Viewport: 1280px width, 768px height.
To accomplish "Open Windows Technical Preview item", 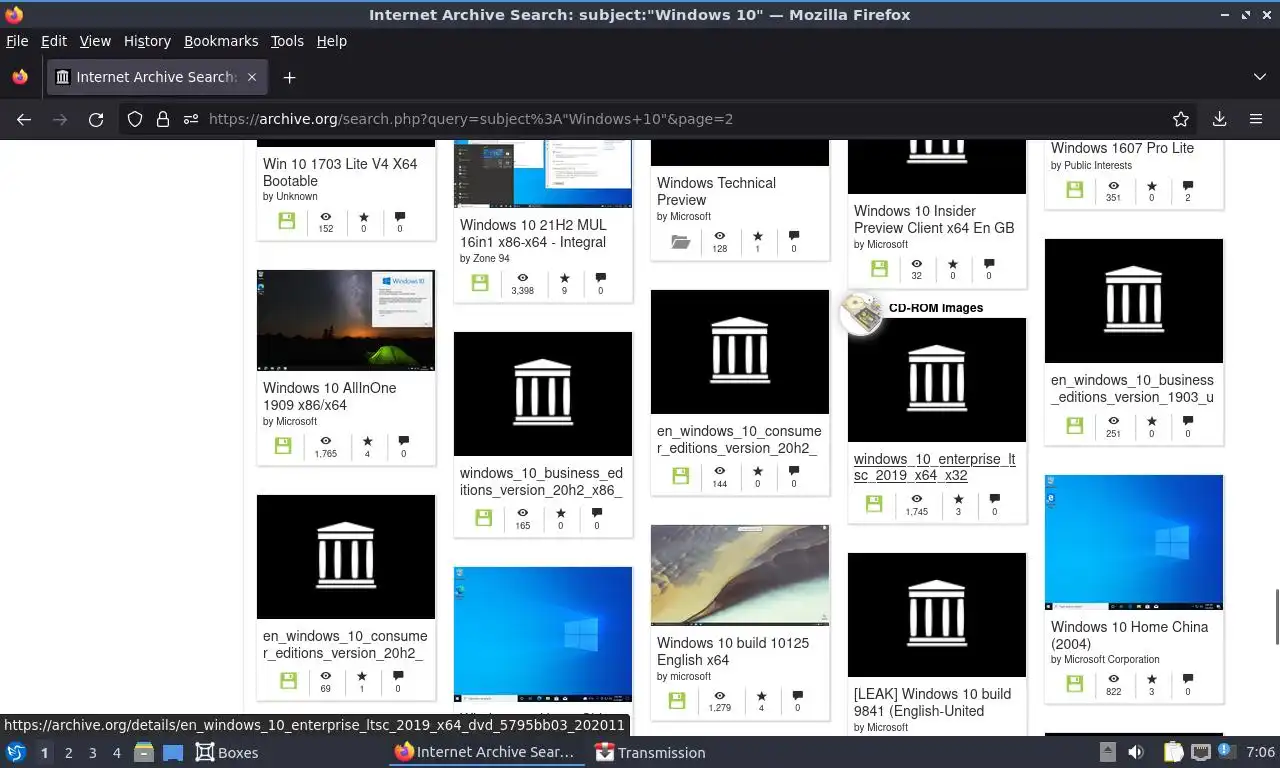I will point(716,191).
